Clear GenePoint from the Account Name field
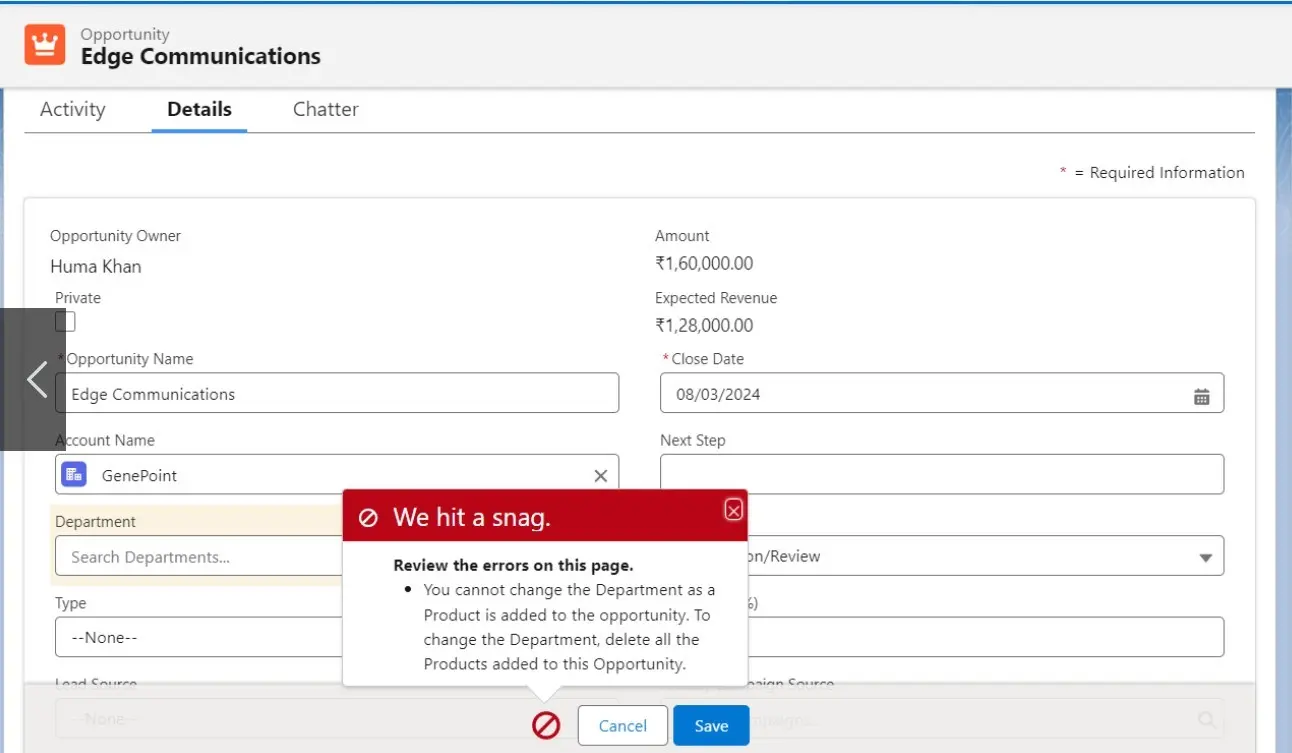 600,476
